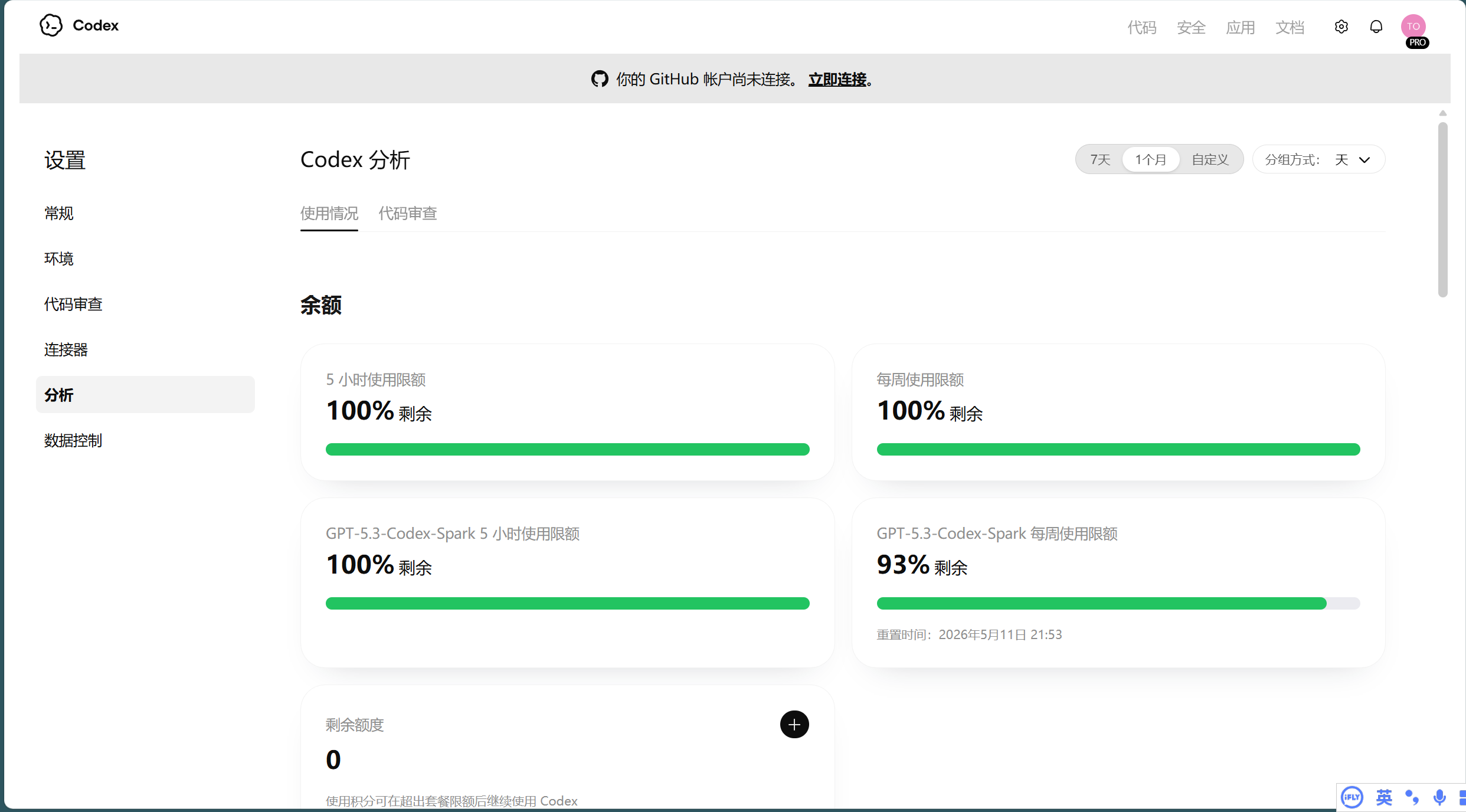Open the TO PRO profile avatar
The image size is (1466, 812).
point(1413,28)
